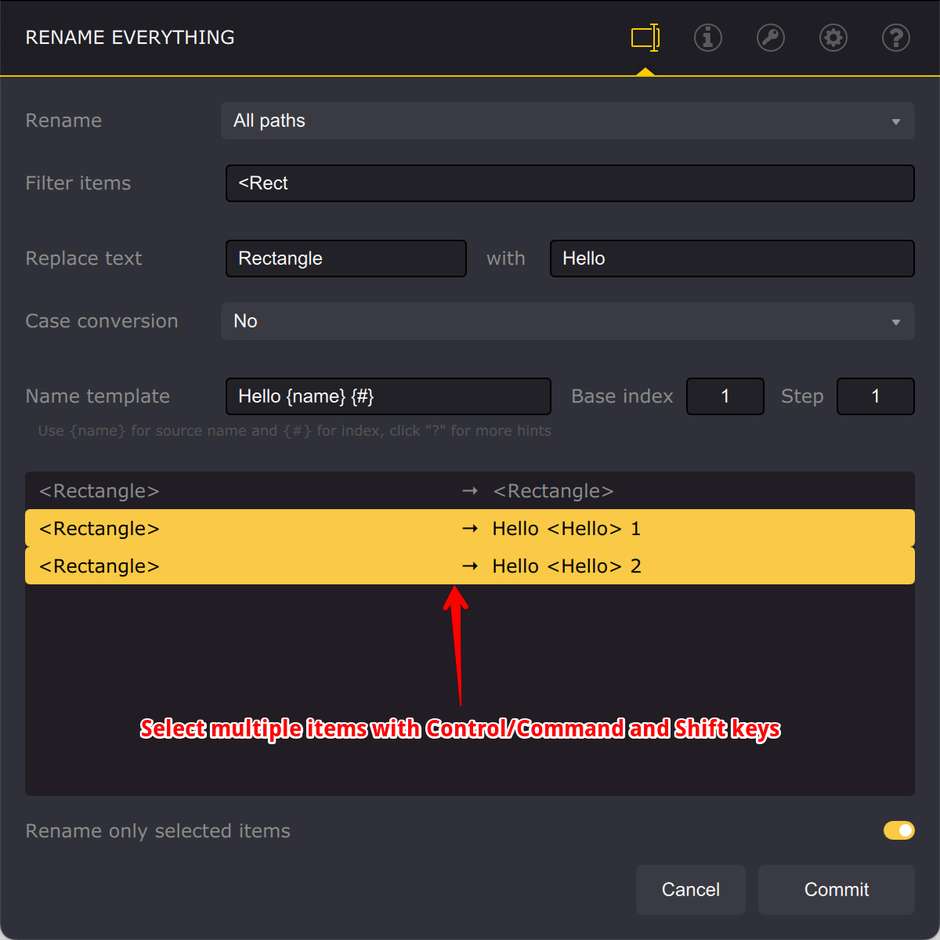This screenshot has height=940, width=940.
Task: Focus the Name template field
Action: pos(388,396)
